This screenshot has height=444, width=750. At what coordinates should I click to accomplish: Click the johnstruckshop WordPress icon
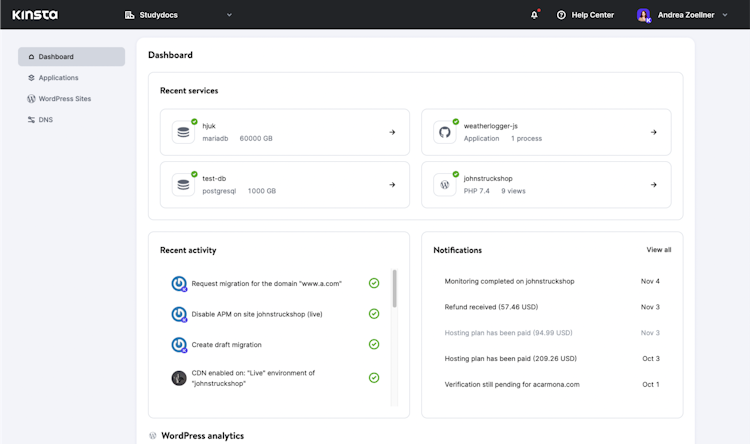444,184
